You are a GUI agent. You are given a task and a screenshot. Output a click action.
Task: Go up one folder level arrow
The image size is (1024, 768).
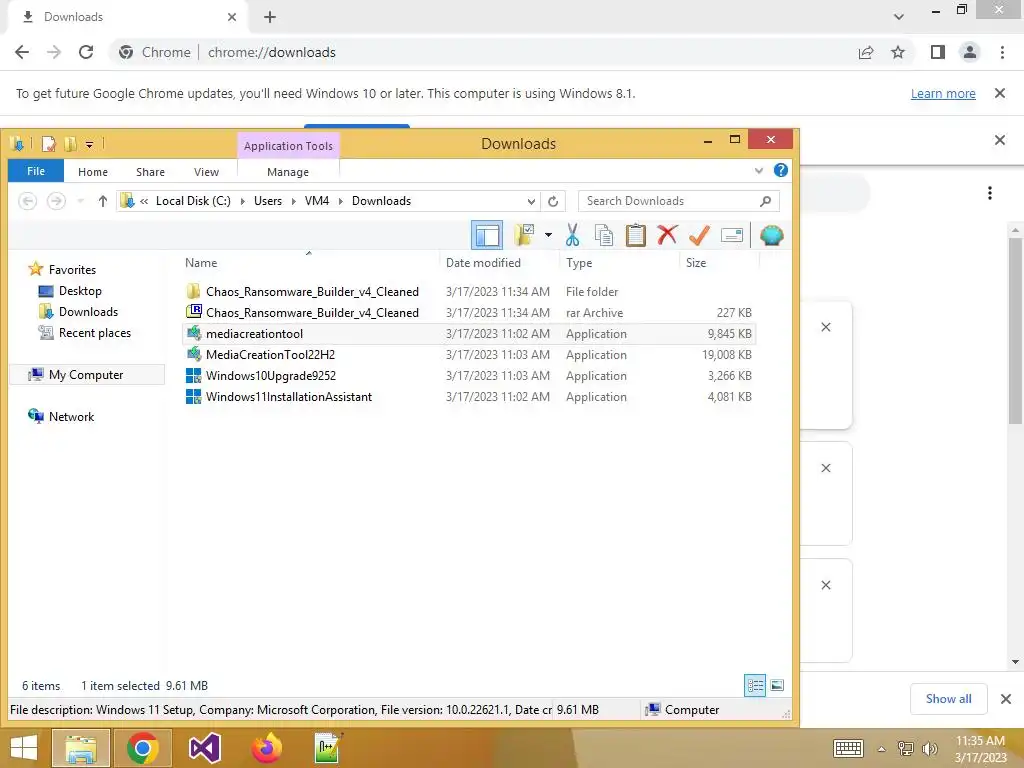[103, 201]
